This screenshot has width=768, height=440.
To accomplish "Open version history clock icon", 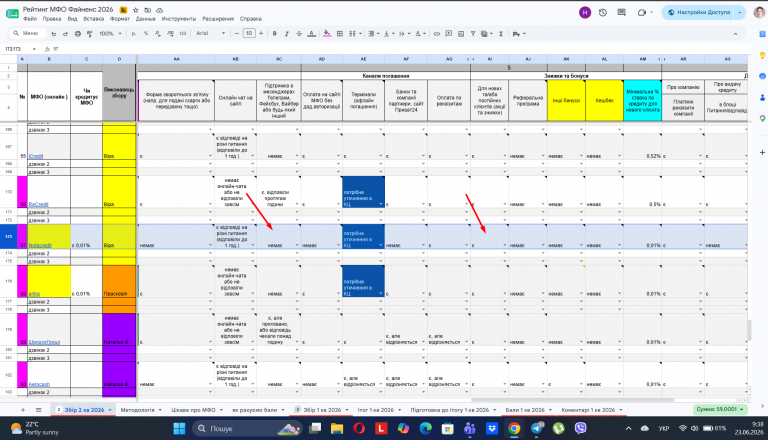I will pyautogui.click(x=603, y=13).
